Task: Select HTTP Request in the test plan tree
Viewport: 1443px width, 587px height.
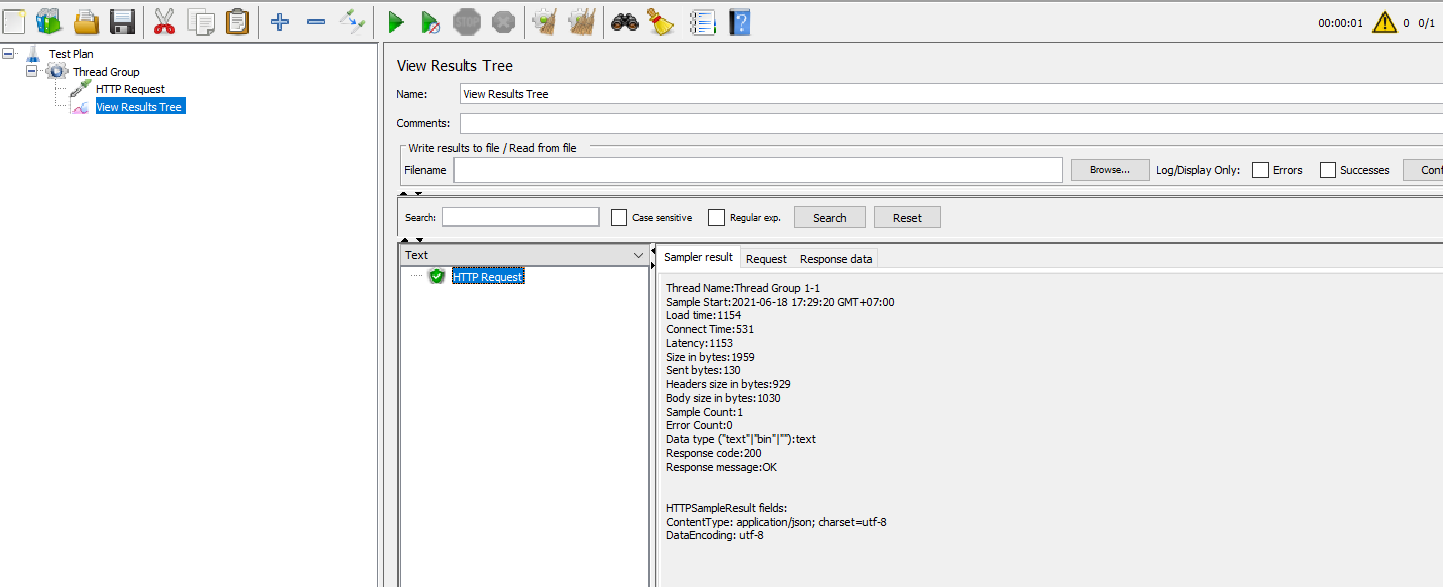Action: [x=130, y=89]
